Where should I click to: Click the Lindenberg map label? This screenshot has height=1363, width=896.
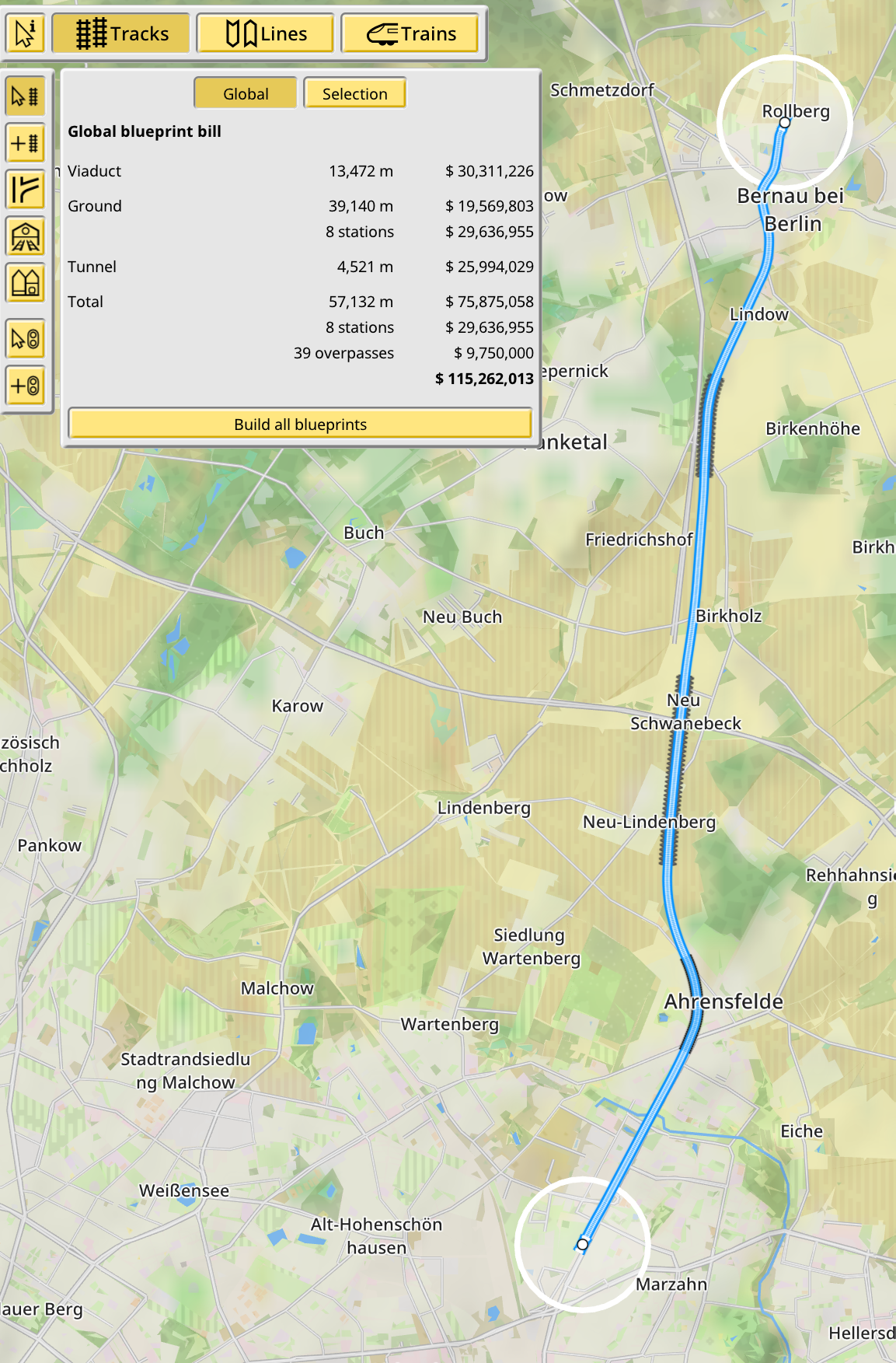click(x=484, y=809)
